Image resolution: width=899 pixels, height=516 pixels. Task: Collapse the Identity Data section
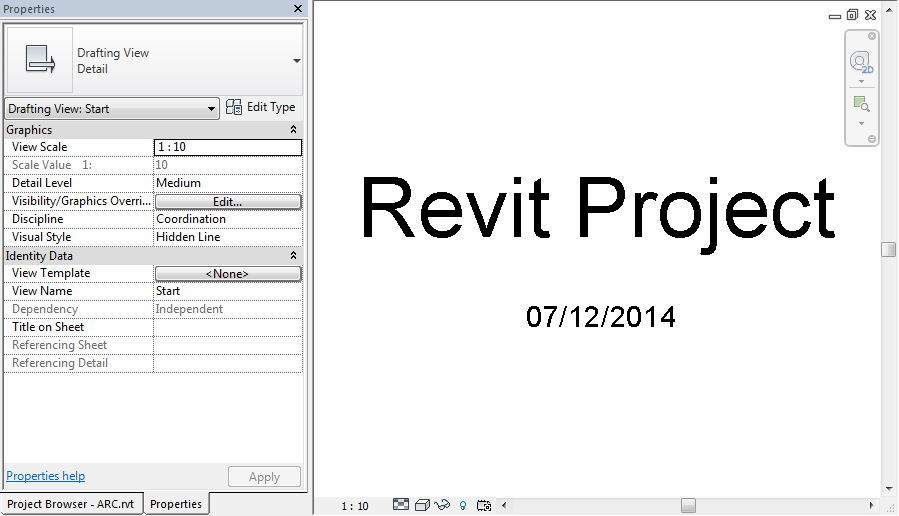point(293,256)
